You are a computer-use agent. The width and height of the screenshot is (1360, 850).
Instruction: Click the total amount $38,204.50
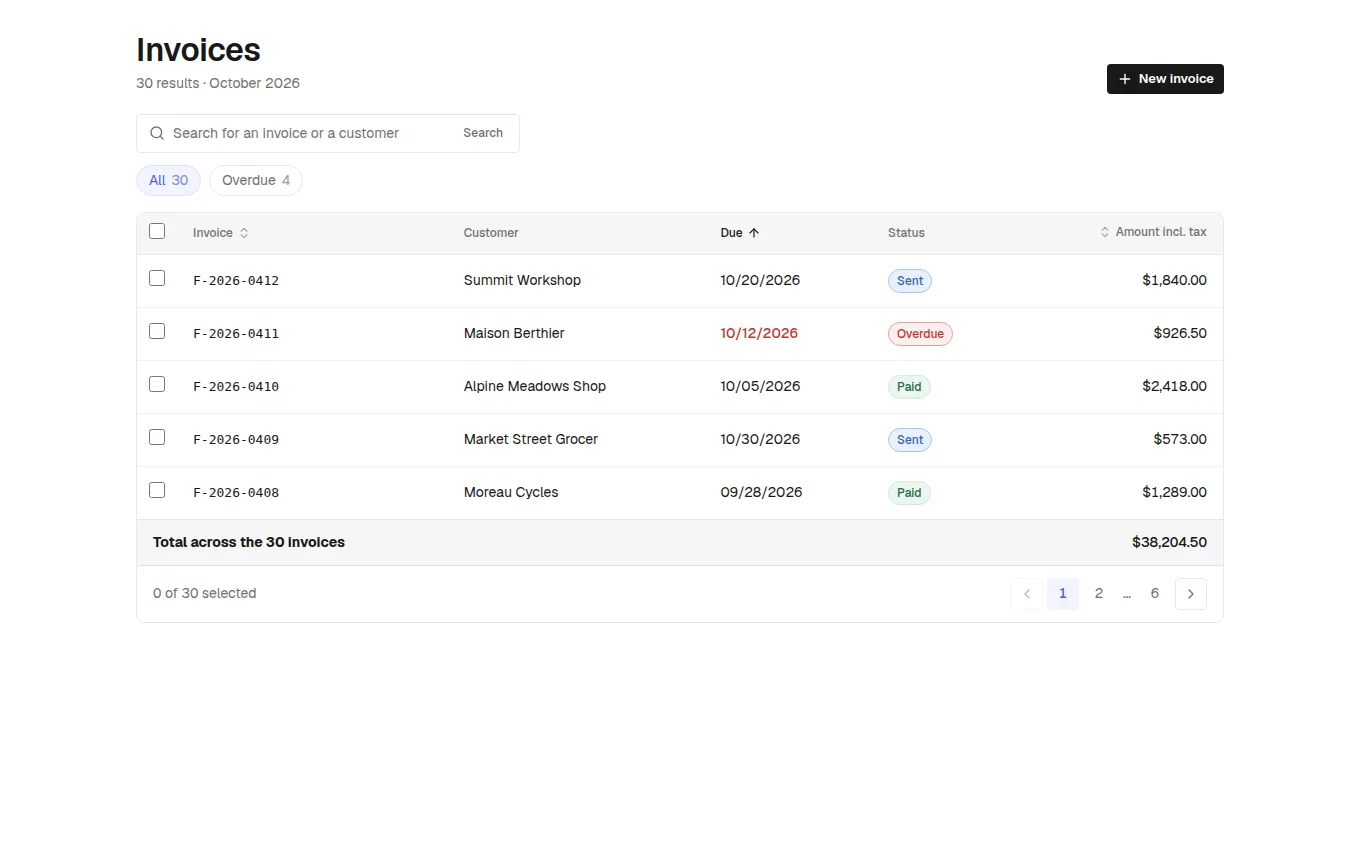pos(1169,543)
